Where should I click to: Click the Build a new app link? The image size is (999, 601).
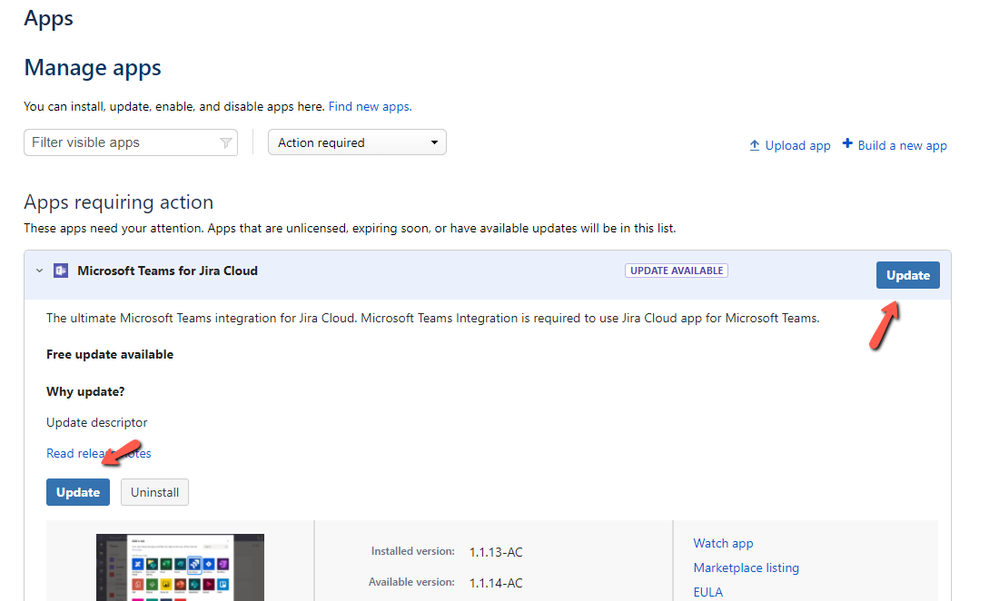click(902, 145)
